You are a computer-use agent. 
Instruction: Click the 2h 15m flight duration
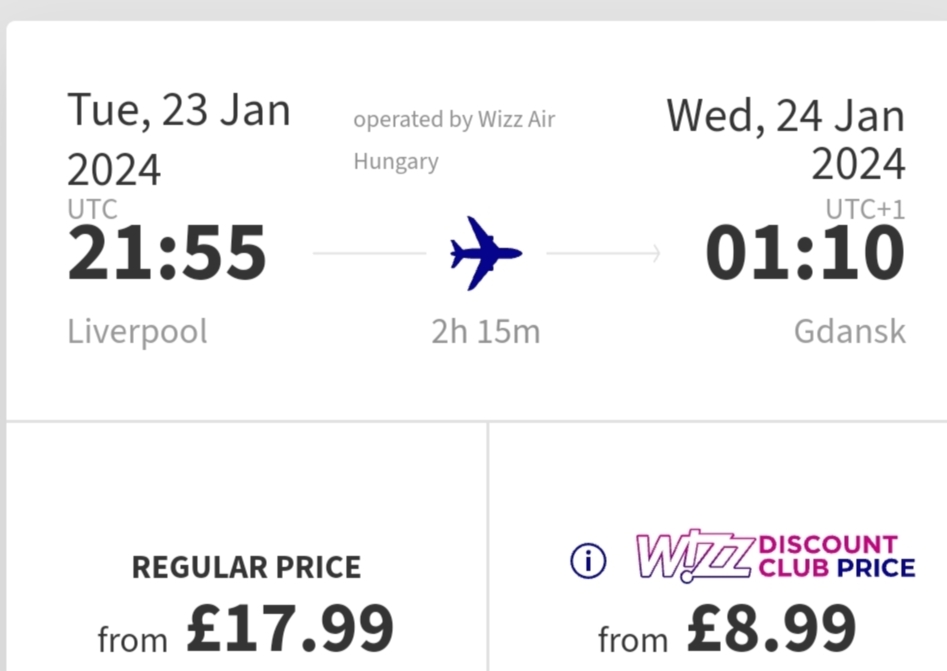[486, 332]
